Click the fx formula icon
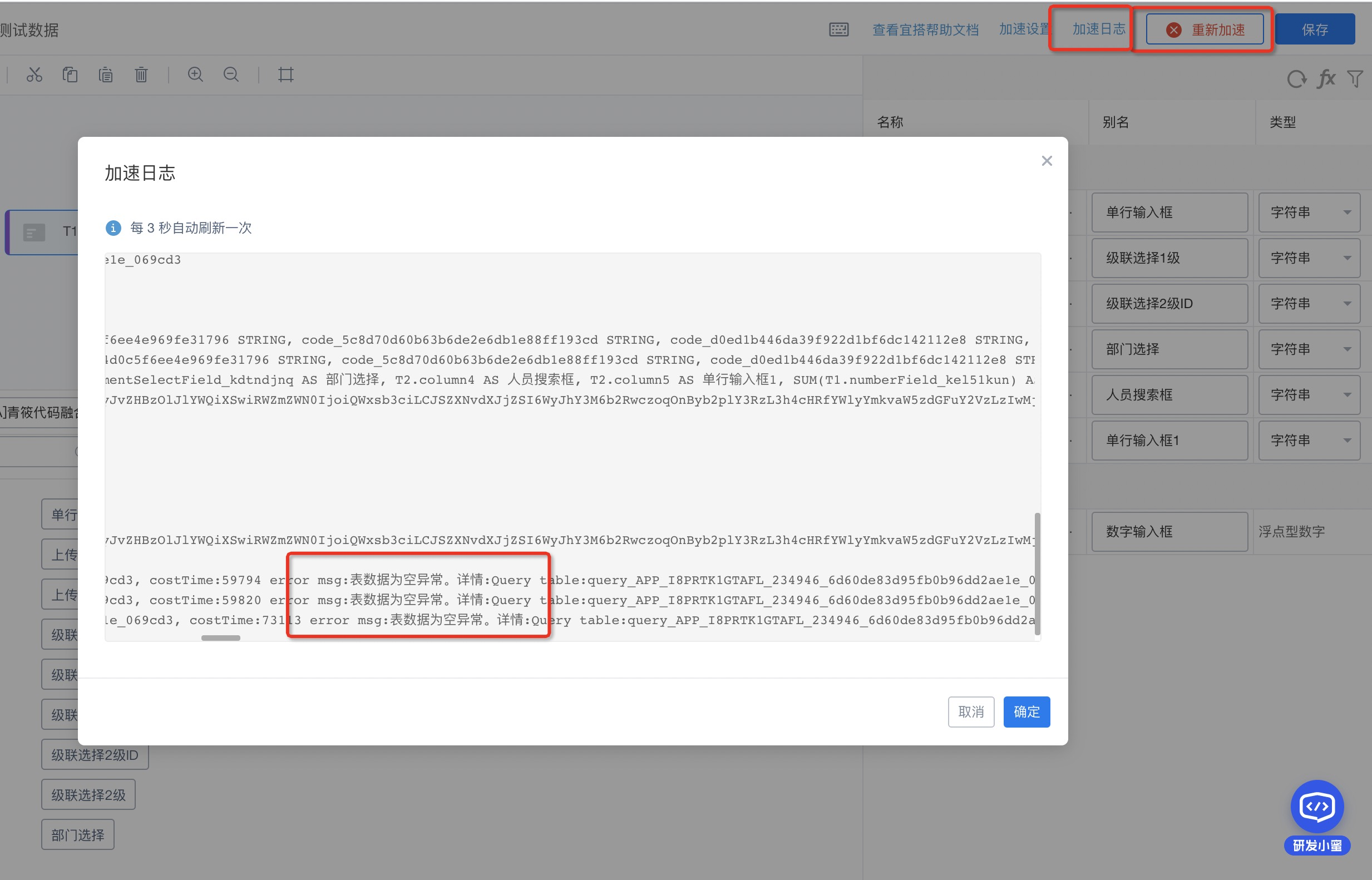The image size is (1372, 880). point(1326,78)
